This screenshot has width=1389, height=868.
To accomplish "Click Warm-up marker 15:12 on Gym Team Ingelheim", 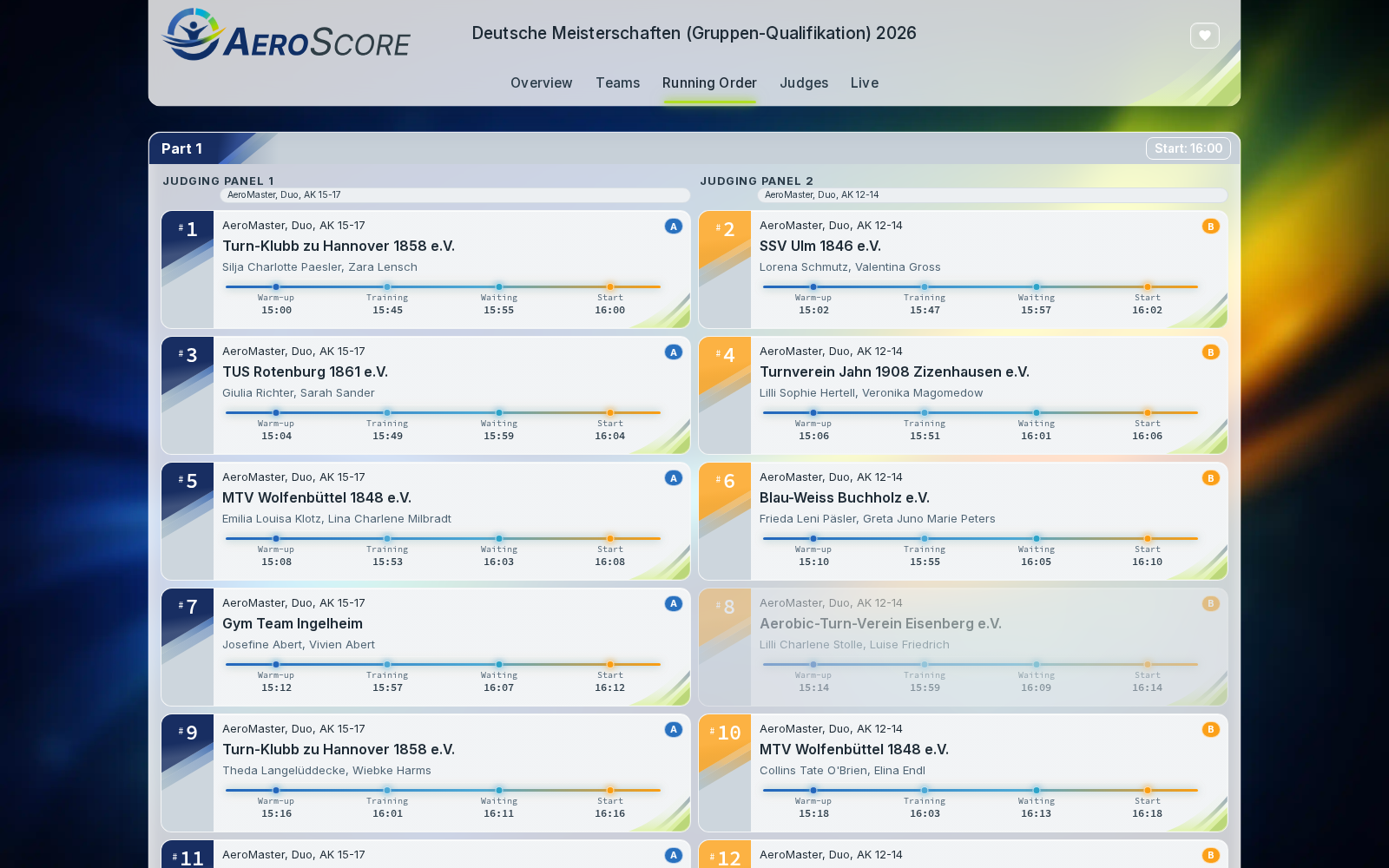I will click(276, 664).
